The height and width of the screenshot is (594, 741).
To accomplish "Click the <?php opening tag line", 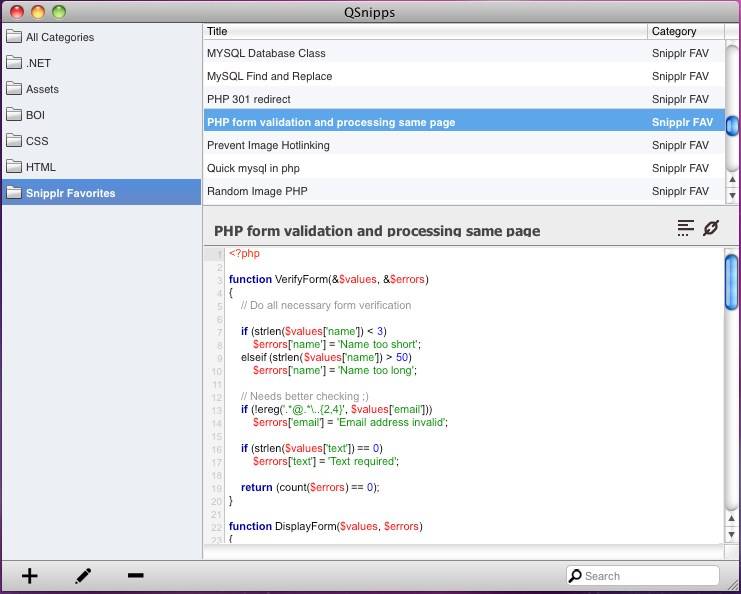I will pos(244,253).
